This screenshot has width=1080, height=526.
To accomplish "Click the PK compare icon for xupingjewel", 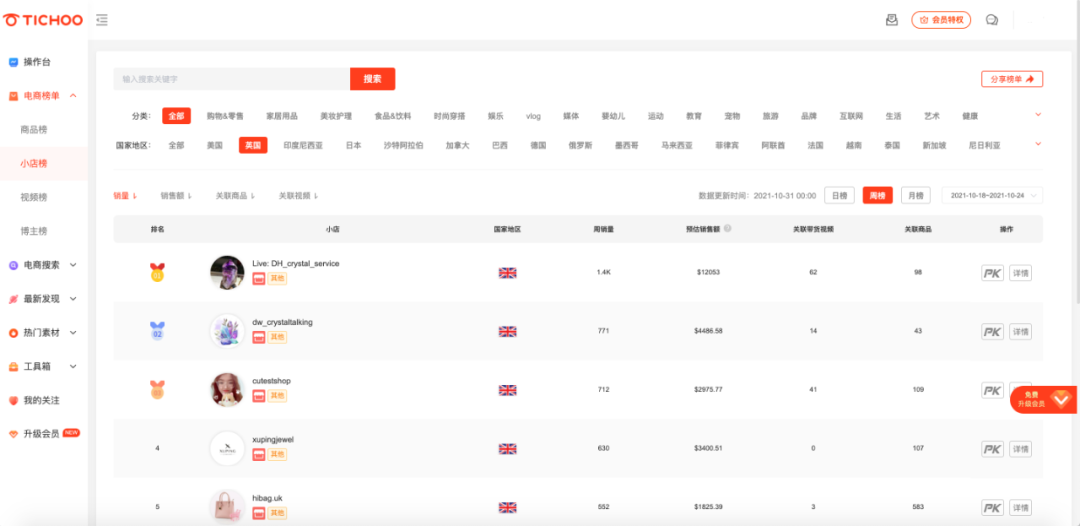I will 992,449.
